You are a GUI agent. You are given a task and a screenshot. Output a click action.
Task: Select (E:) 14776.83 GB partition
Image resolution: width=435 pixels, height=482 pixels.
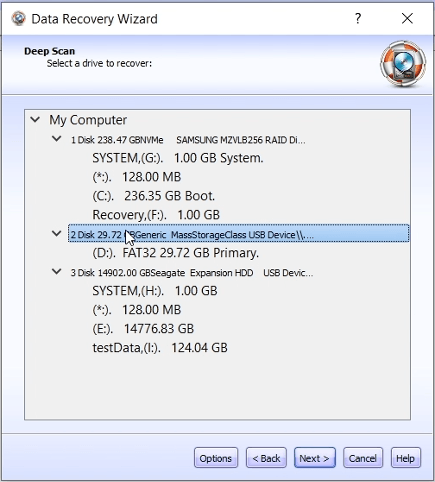pos(143,329)
